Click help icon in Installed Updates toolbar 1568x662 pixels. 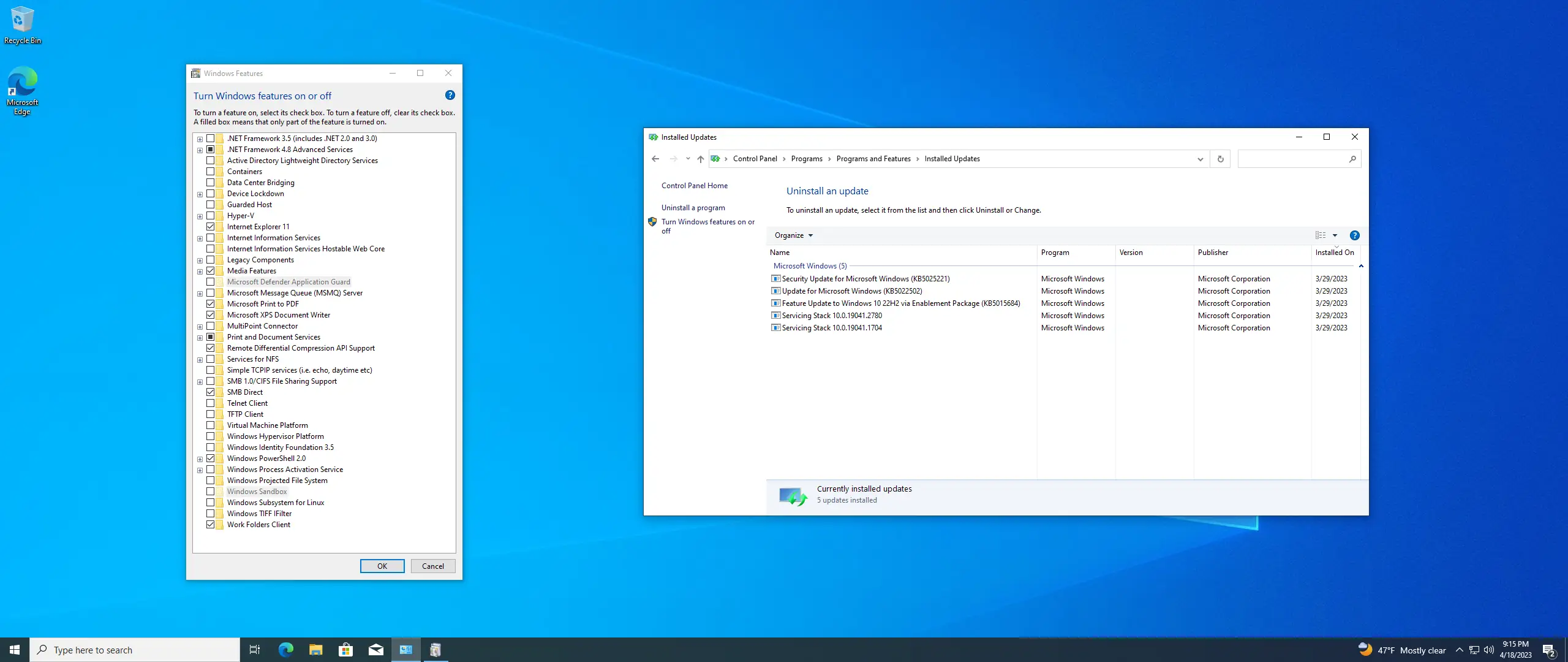click(x=1354, y=235)
